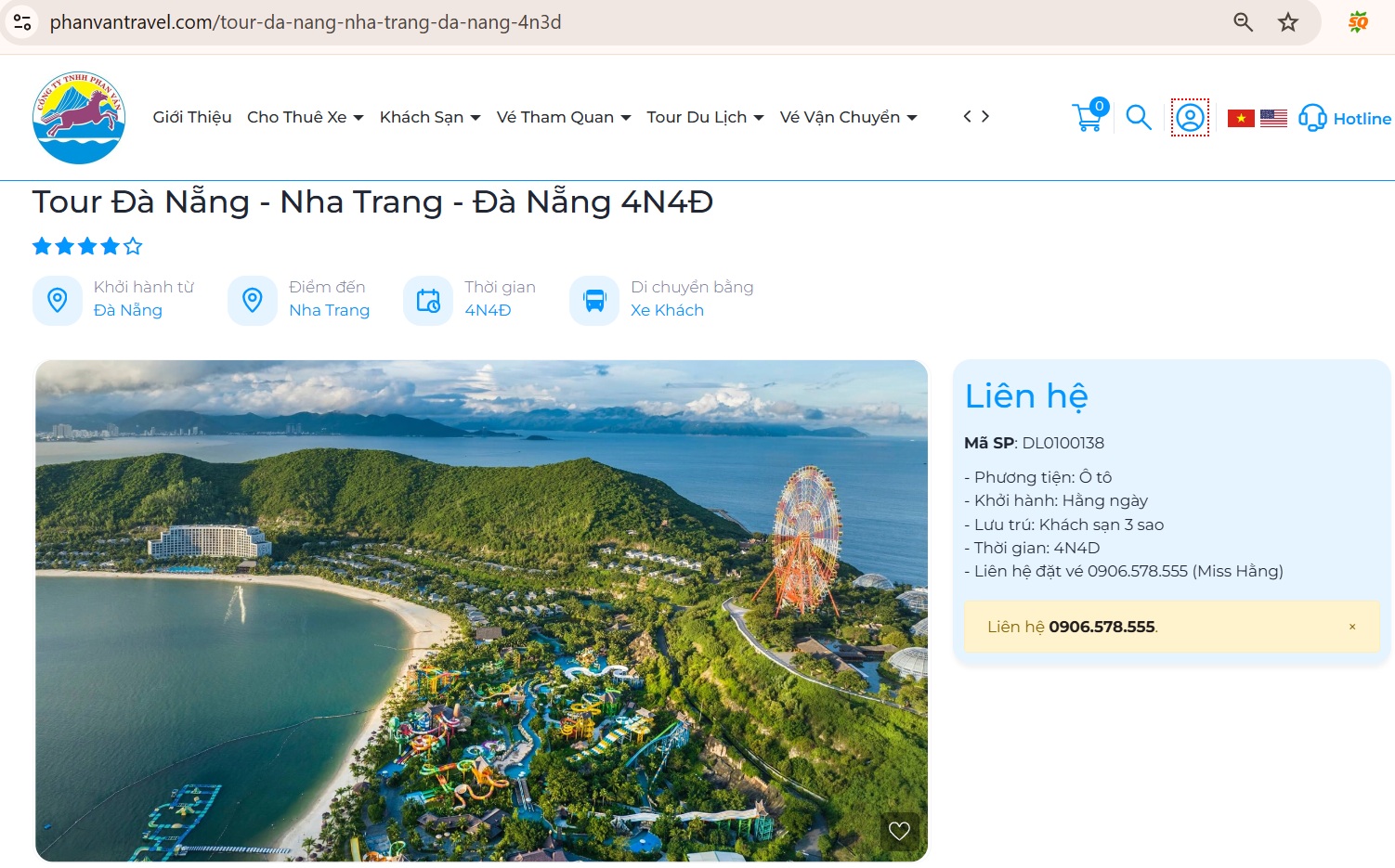
Task: Dismiss the yellow contact banner
Action: 1352,627
